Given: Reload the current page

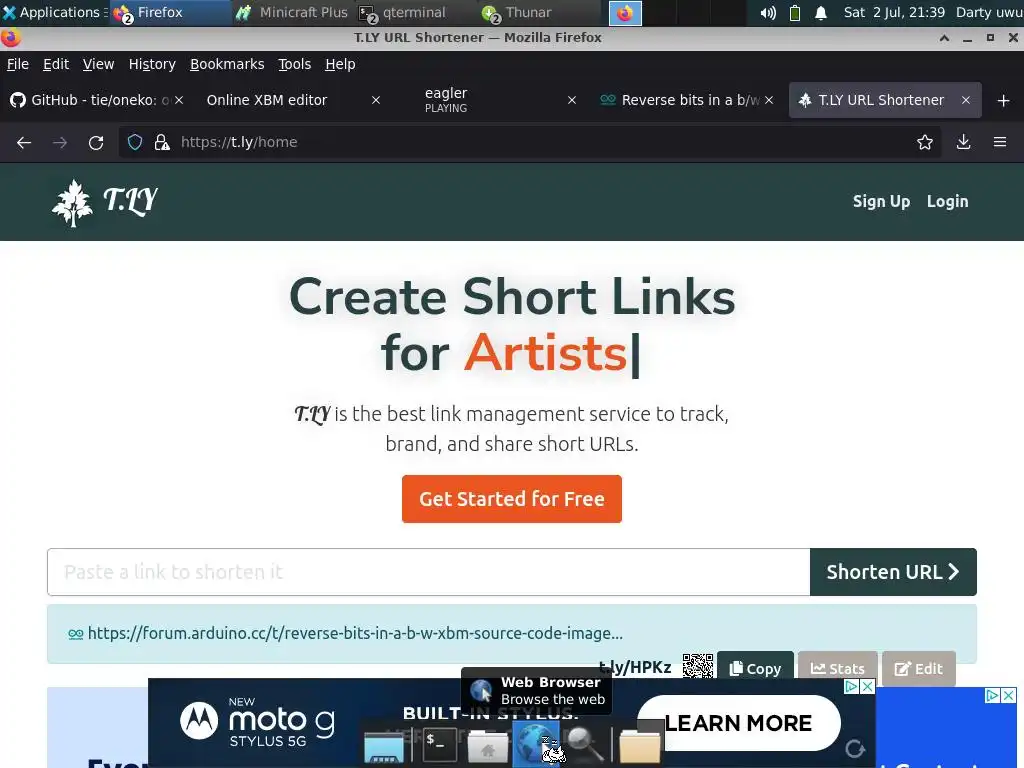Looking at the screenshot, I should click(96, 142).
